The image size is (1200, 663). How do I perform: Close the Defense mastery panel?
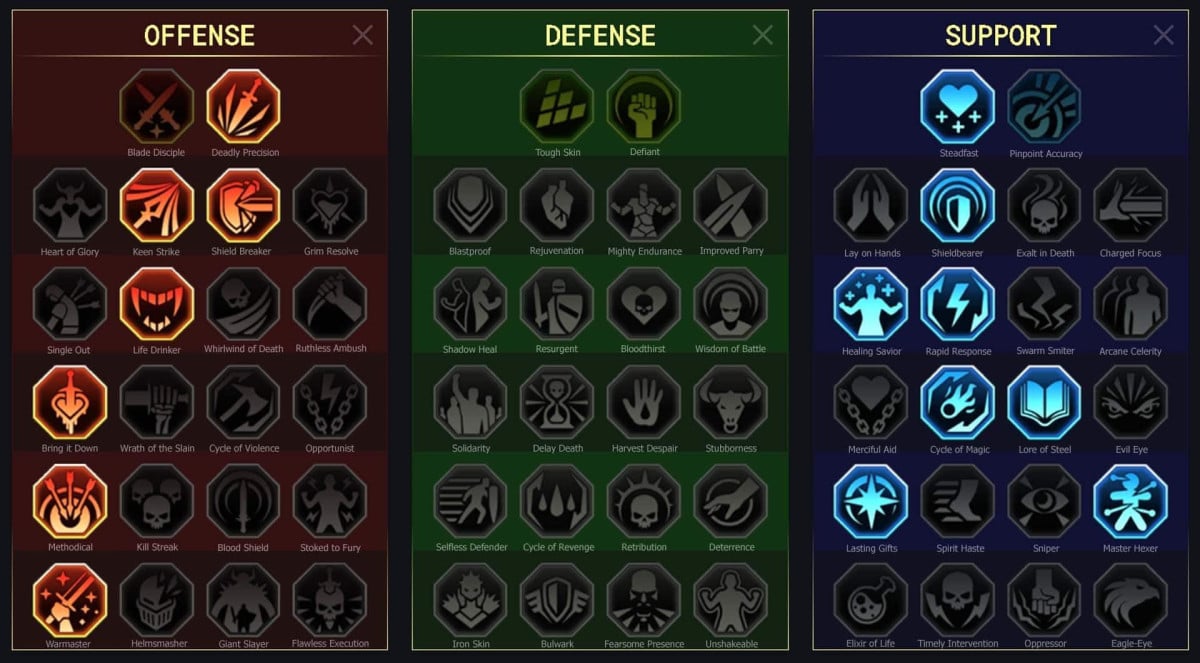(x=763, y=35)
